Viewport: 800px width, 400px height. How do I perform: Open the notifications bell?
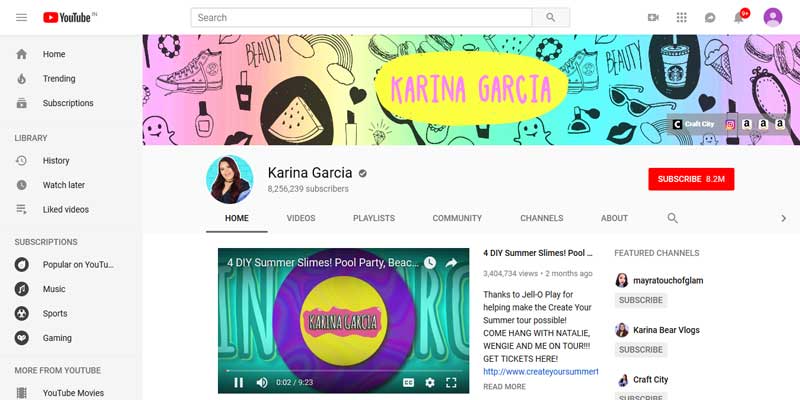(x=739, y=17)
